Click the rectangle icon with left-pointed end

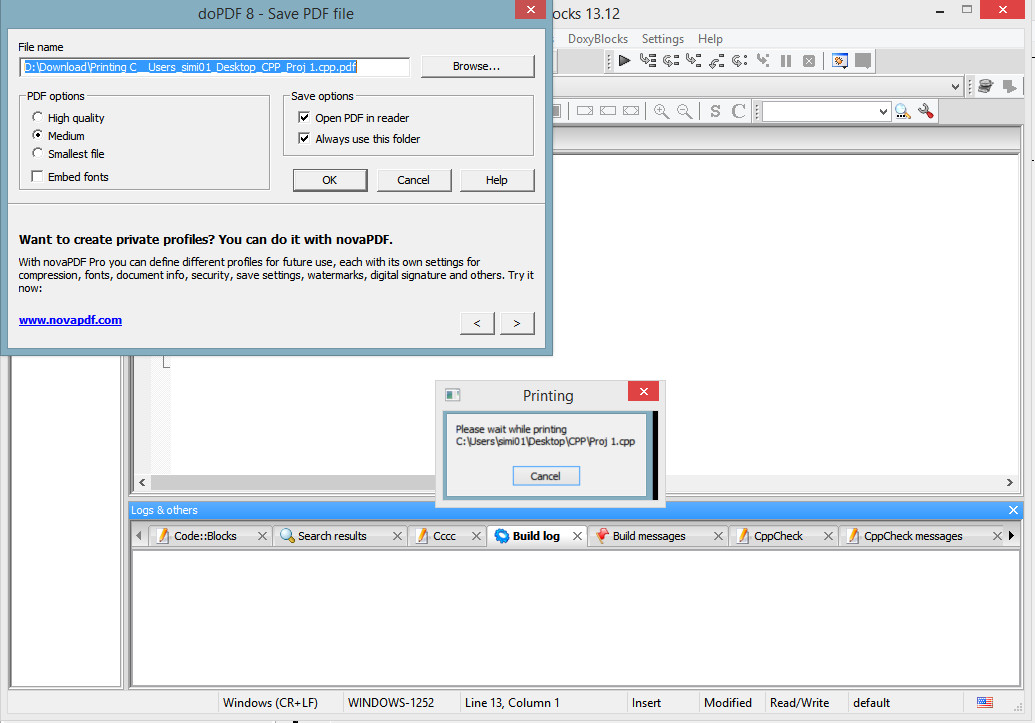[x=608, y=111]
